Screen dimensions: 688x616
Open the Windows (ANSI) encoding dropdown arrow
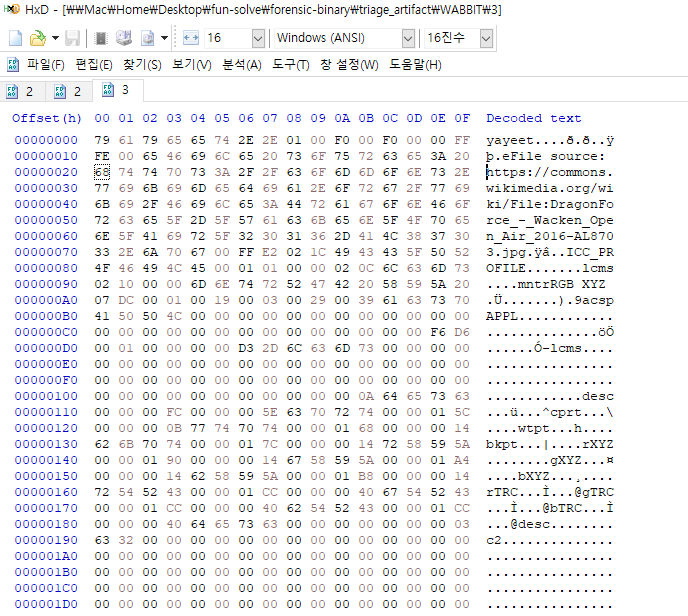[x=408, y=38]
